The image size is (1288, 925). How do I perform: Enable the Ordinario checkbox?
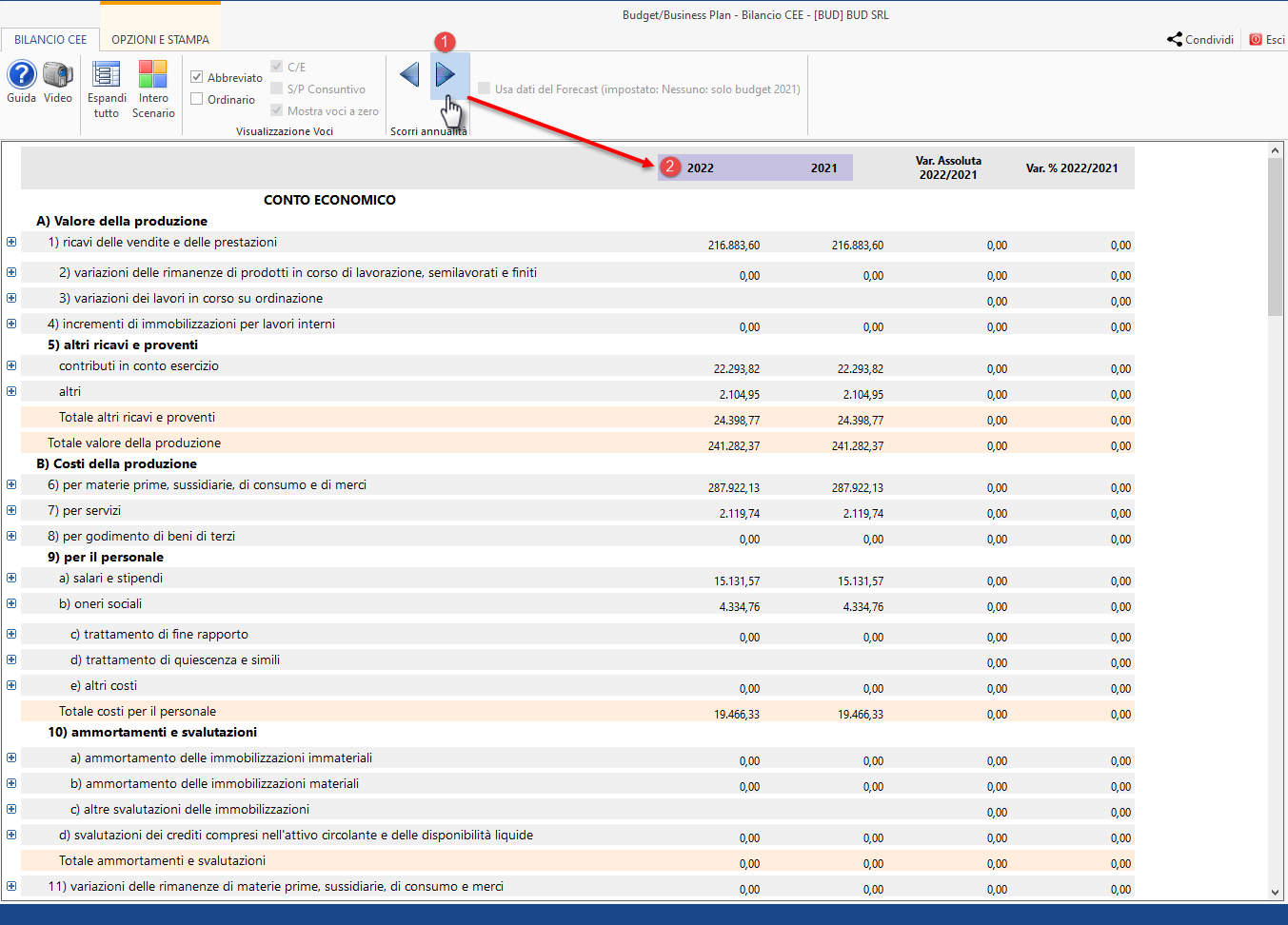point(197,99)
